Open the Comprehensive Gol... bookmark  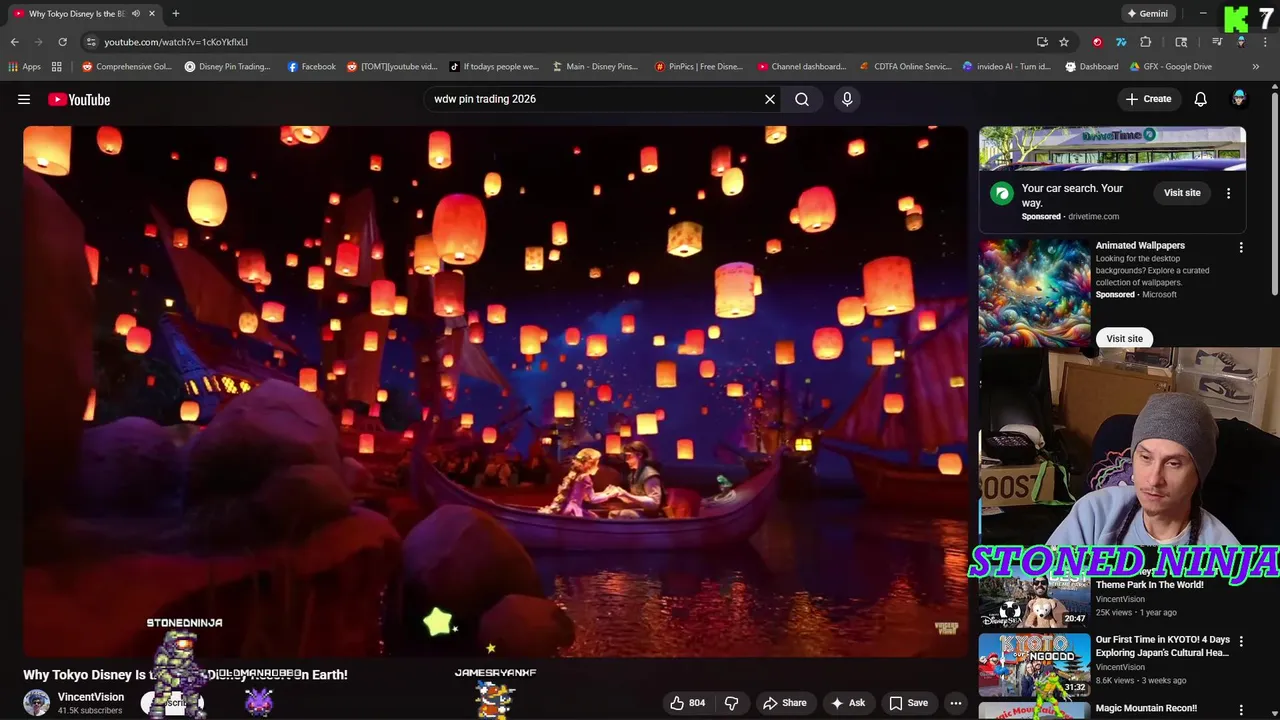(127, 67)
